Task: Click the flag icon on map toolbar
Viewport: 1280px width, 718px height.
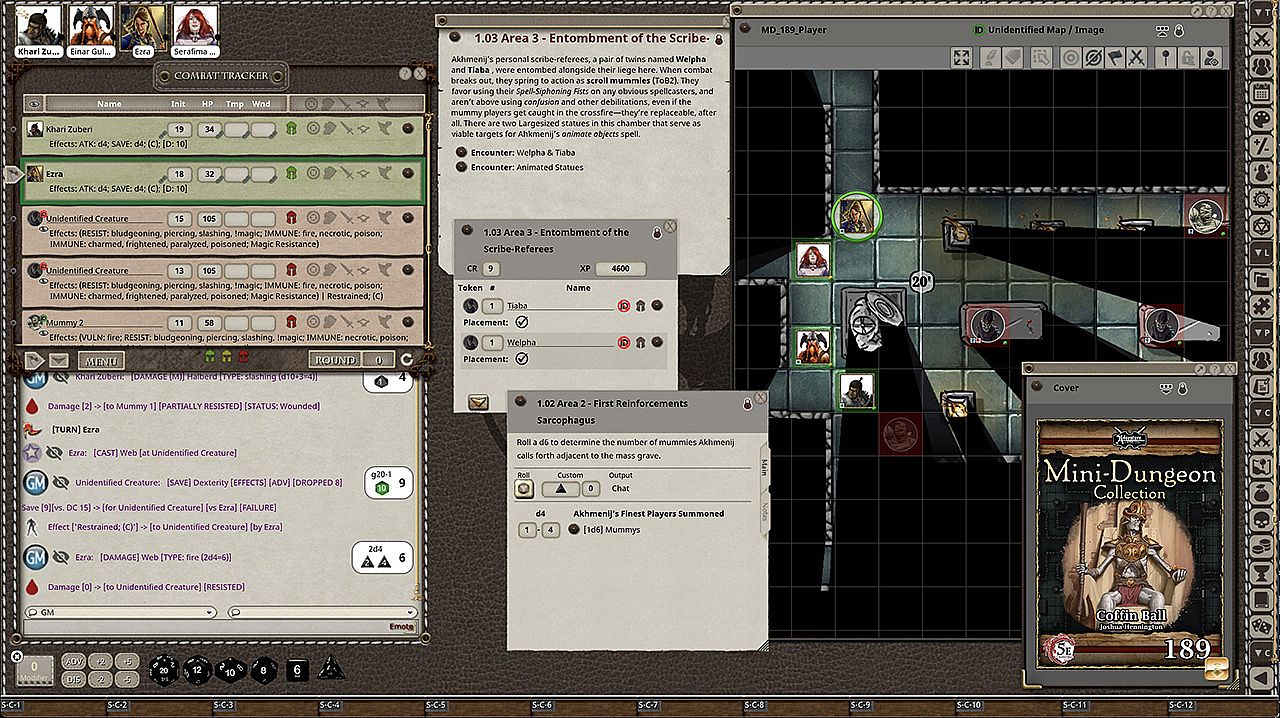Action: [x=1115, y=59]
